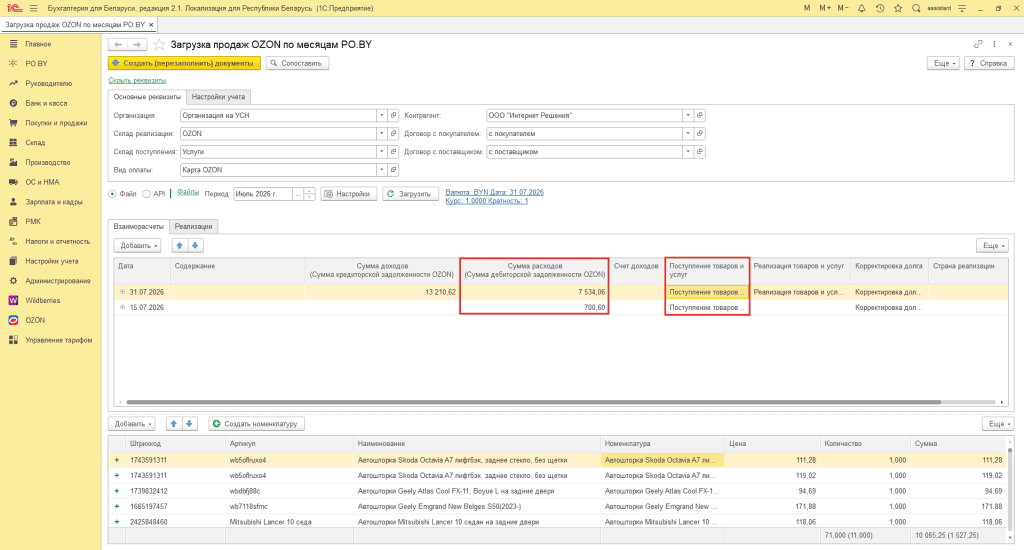Viewport: 1024px width, 550px height.
Task: Open Добавить dropdown in Взаиморасчеты toolbar
Action: tap(137, 246)
